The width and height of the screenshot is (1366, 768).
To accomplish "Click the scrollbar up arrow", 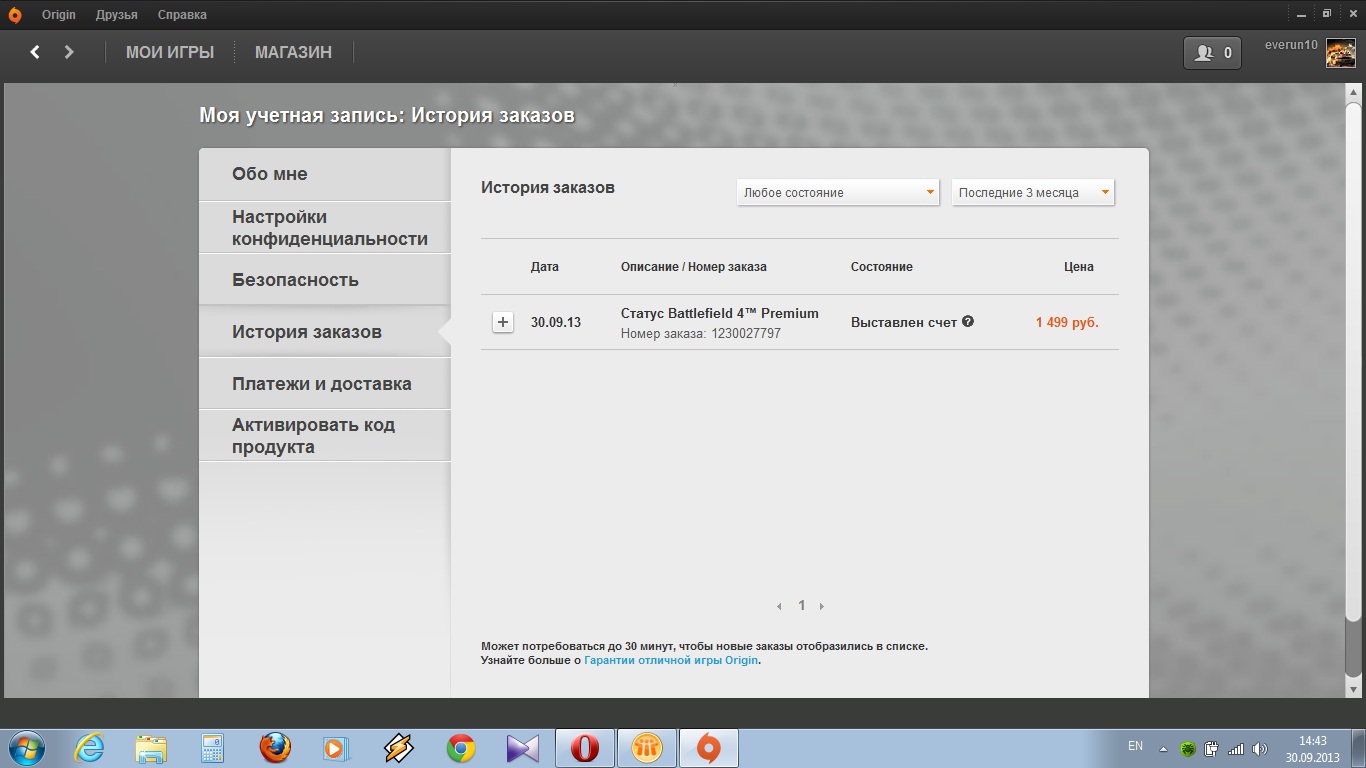I will 1353,91.
